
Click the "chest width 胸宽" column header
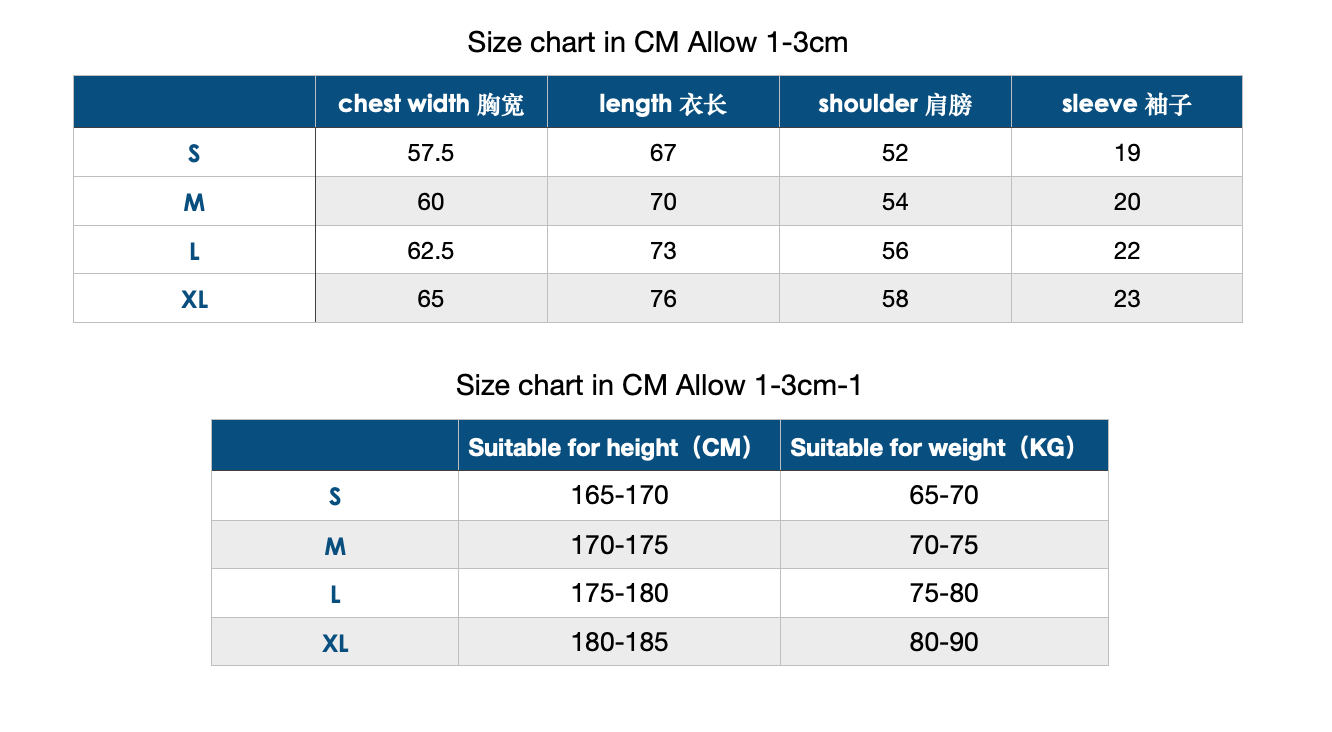click(431, 104)
